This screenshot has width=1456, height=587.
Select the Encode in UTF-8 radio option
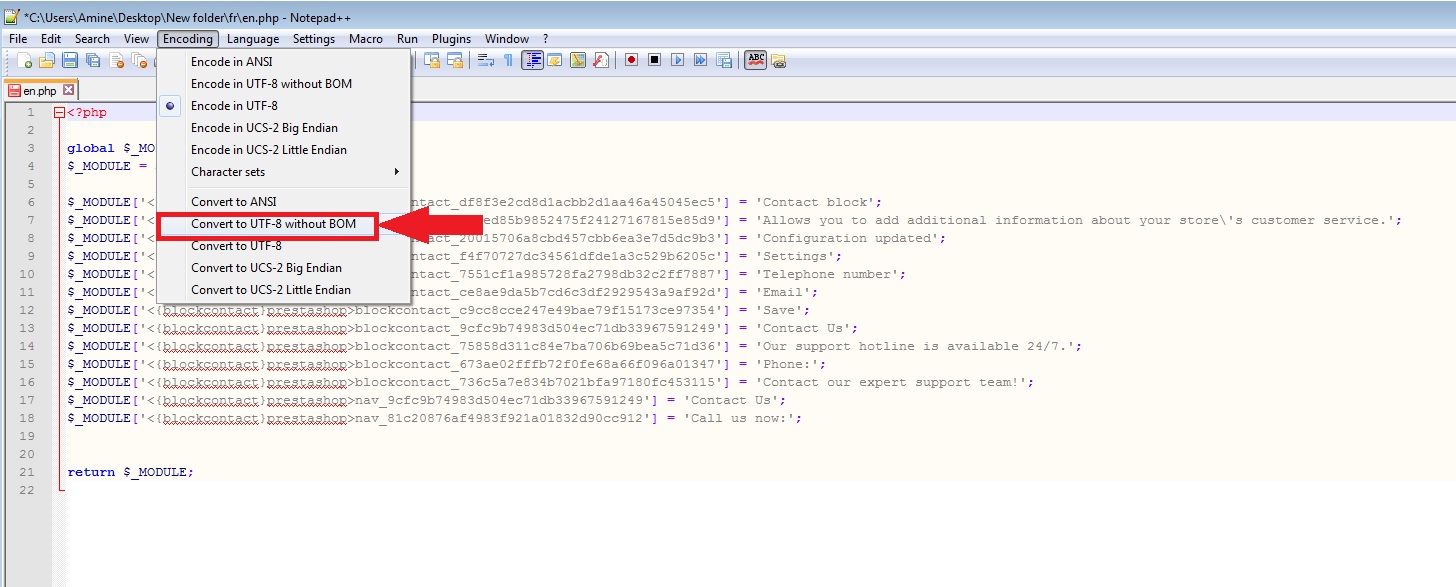(x=170, y=105)
